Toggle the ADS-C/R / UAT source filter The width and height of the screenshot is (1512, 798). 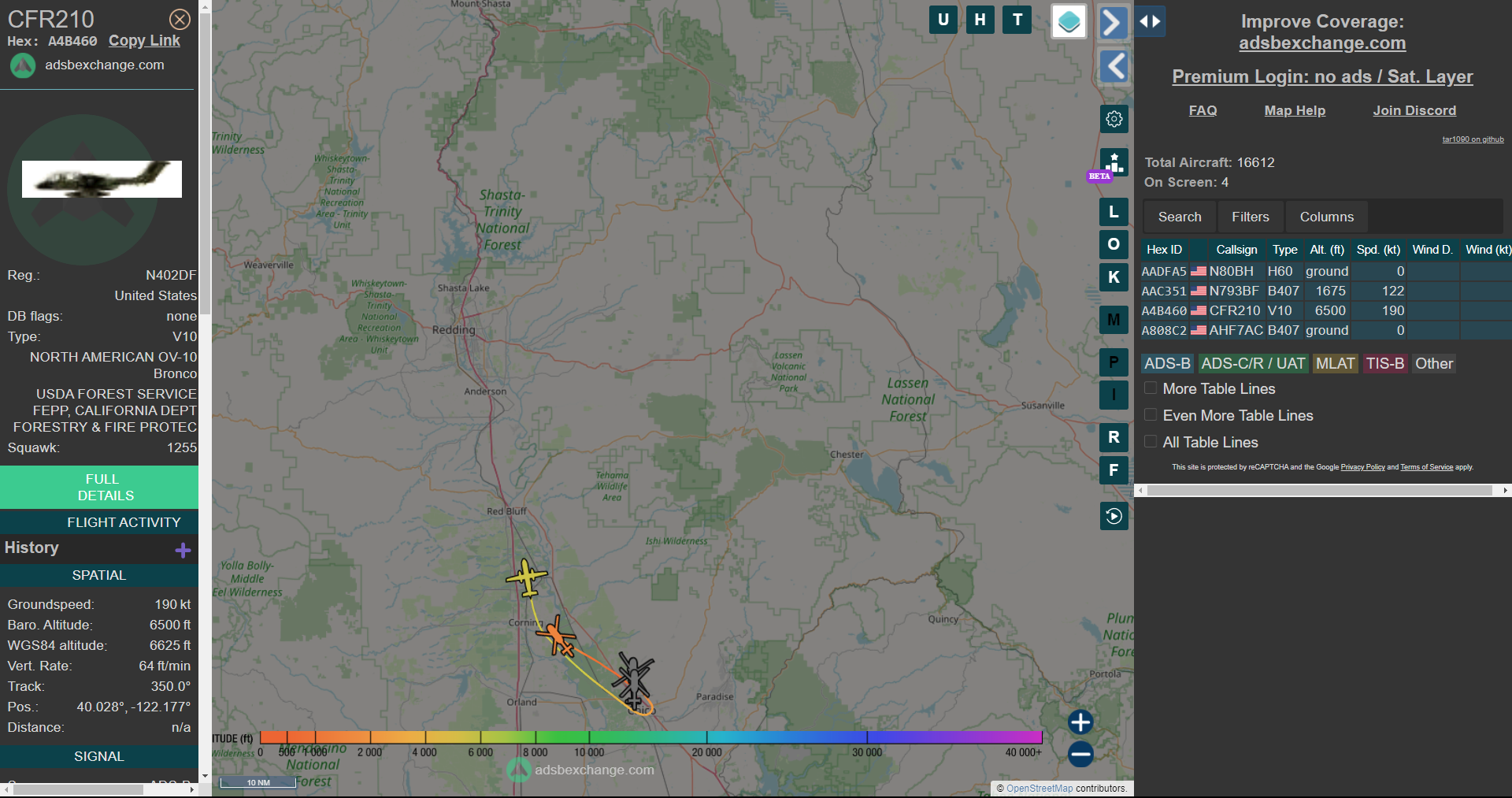click(x=1253, y=363)
